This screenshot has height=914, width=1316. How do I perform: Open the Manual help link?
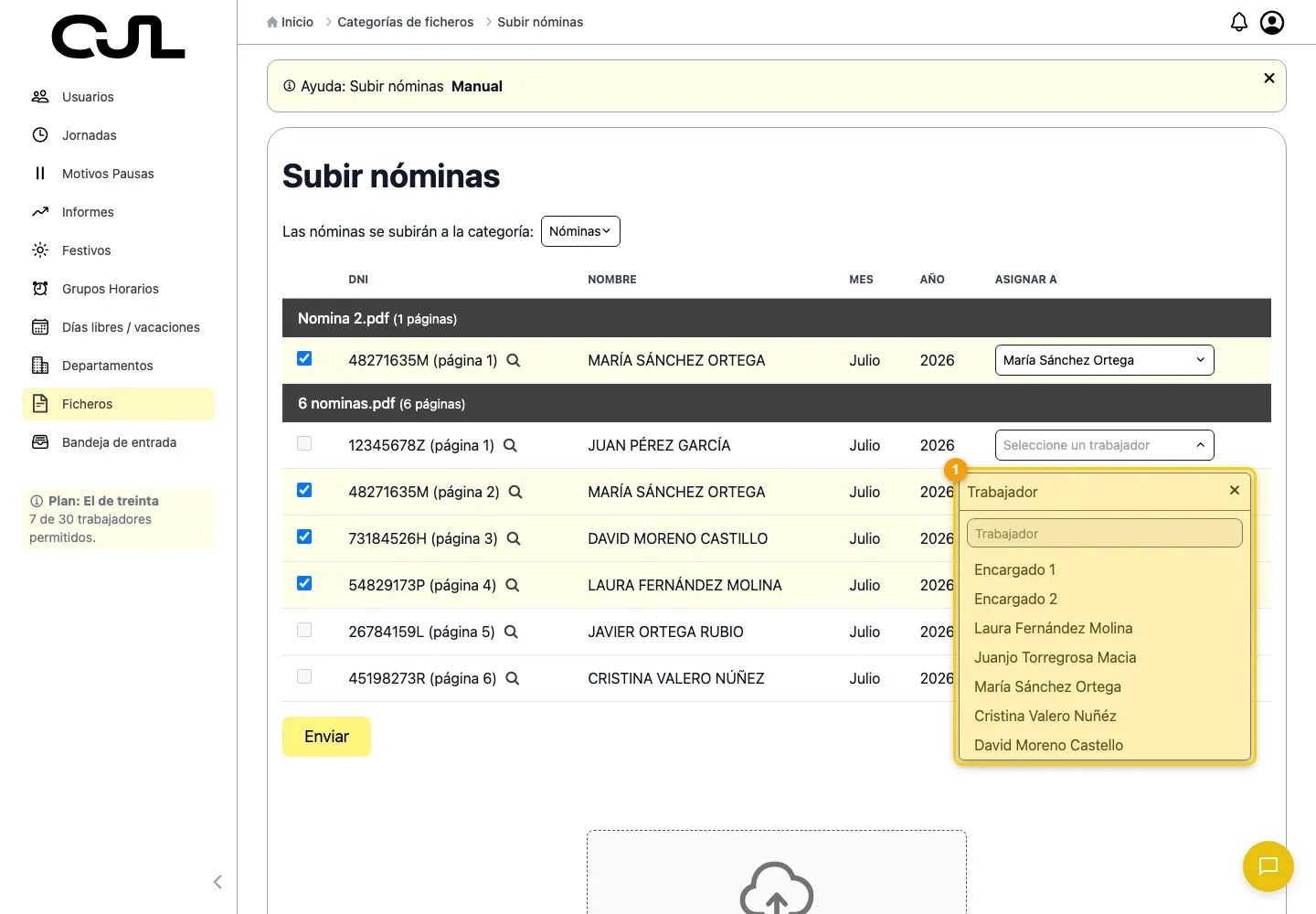477,86
